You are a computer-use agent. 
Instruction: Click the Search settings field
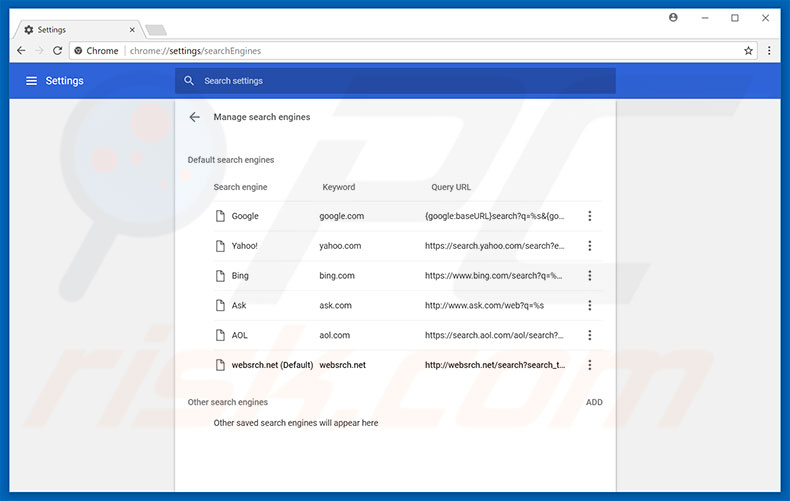pyautogui.click(x=400, y=81)
